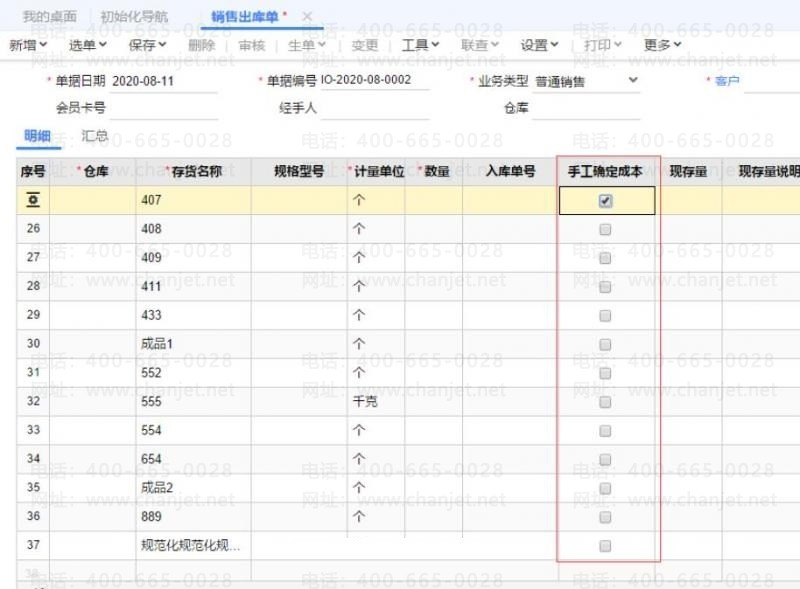The width and height of the screenshot is (800, 589).
Task: Check 手工确定成本 in row 37
Action: (x=606, y=547)
